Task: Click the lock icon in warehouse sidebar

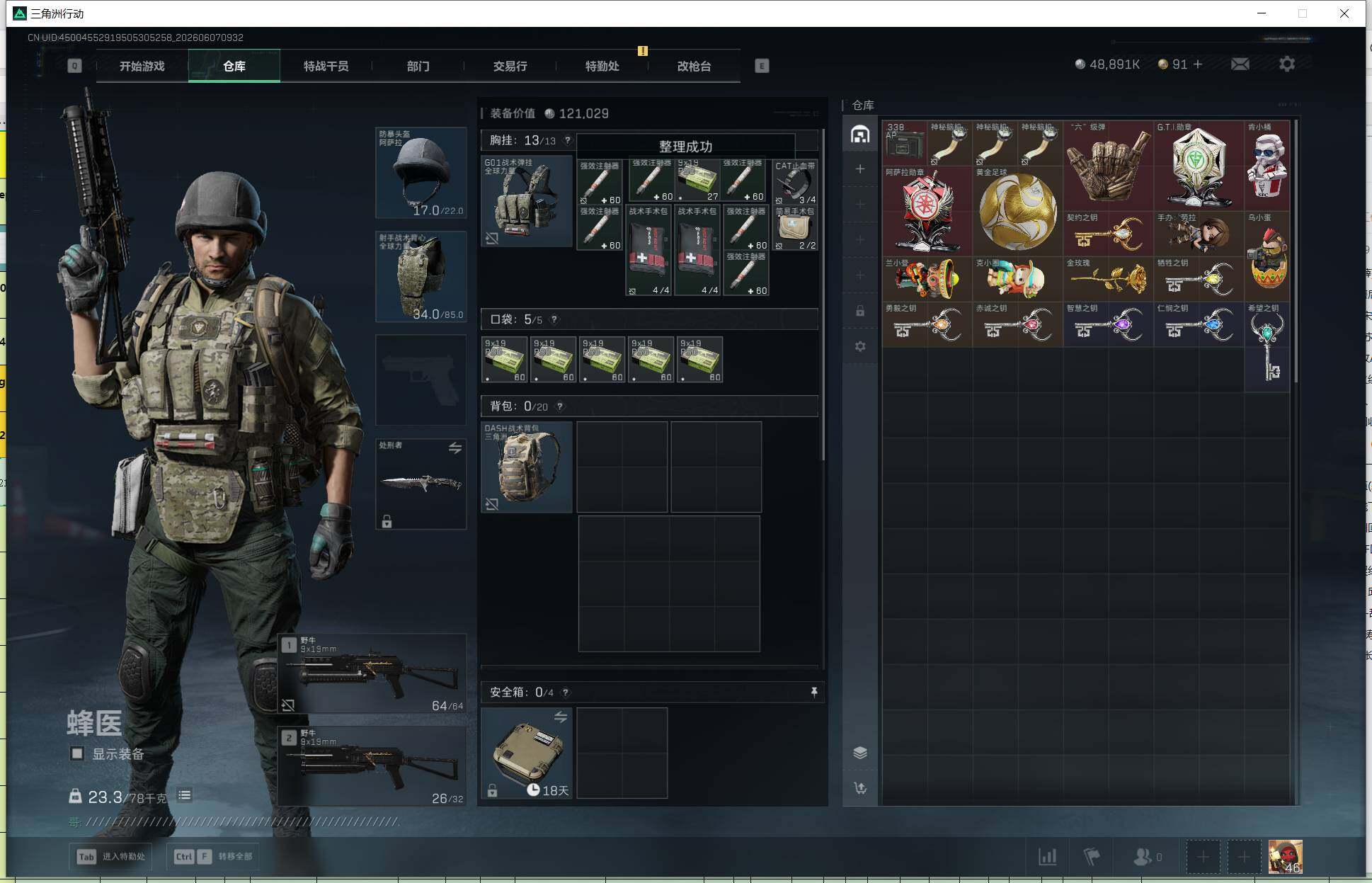Action: coord(860,311)
